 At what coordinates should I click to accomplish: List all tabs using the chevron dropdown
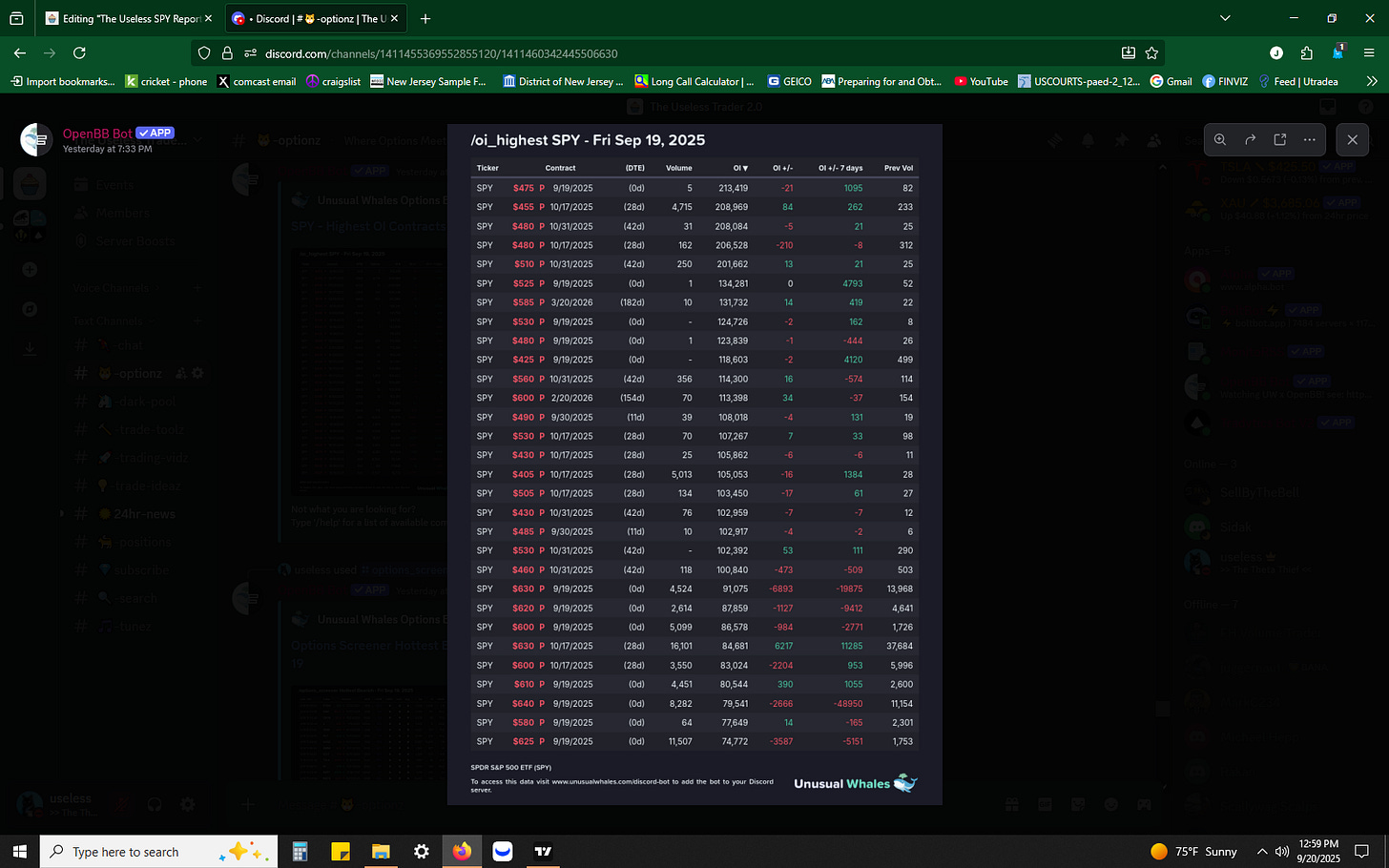pyautogui.click(x=1225, y=18)
